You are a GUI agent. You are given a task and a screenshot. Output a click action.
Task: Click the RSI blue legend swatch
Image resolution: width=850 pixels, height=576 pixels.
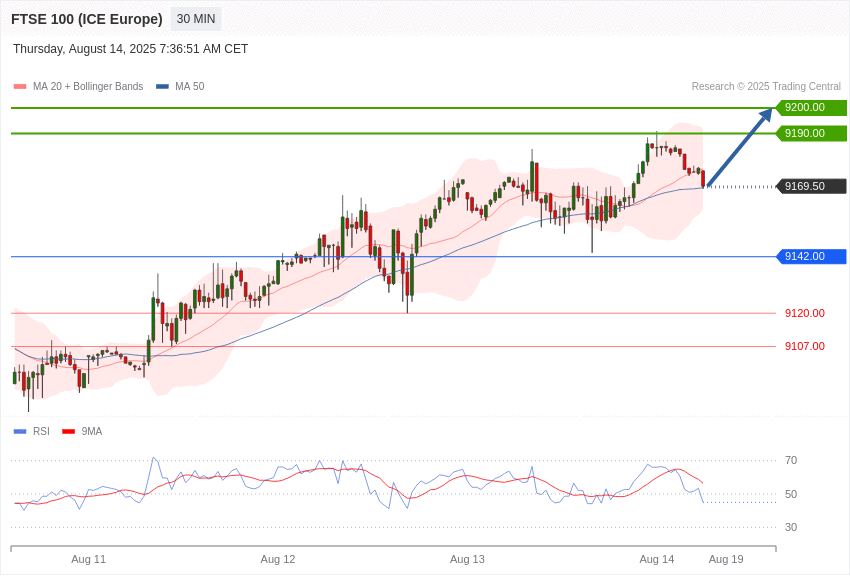point(20,431)
